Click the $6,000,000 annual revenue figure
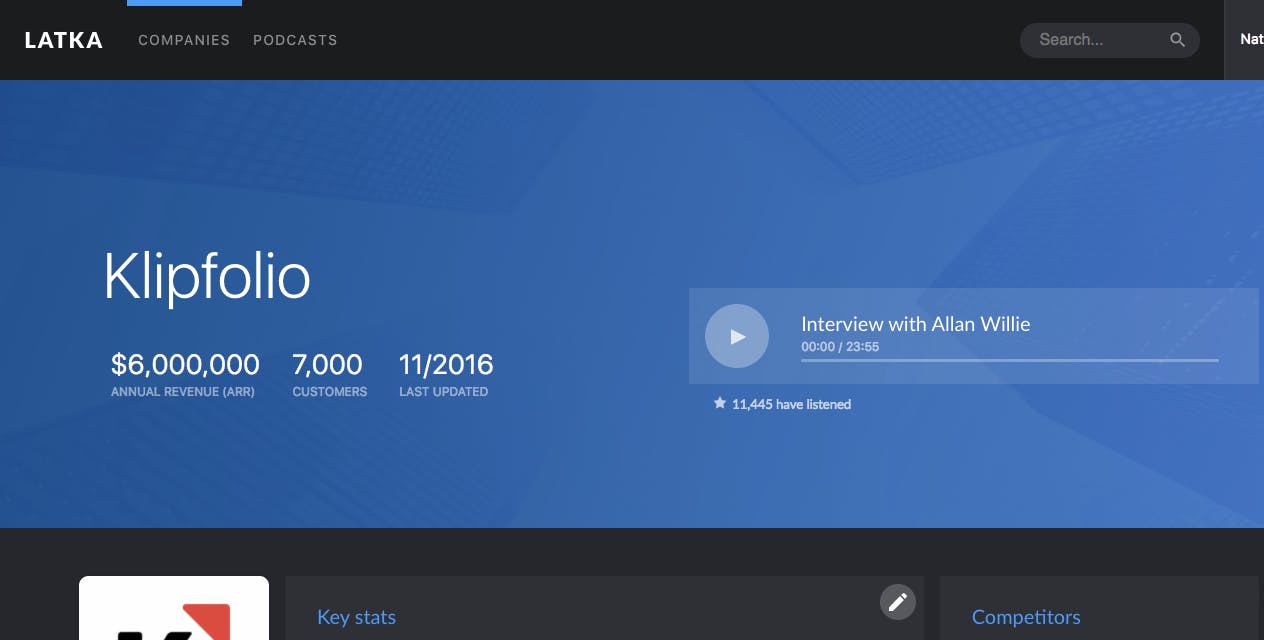 pyautogui.click(x=185, y=364)
